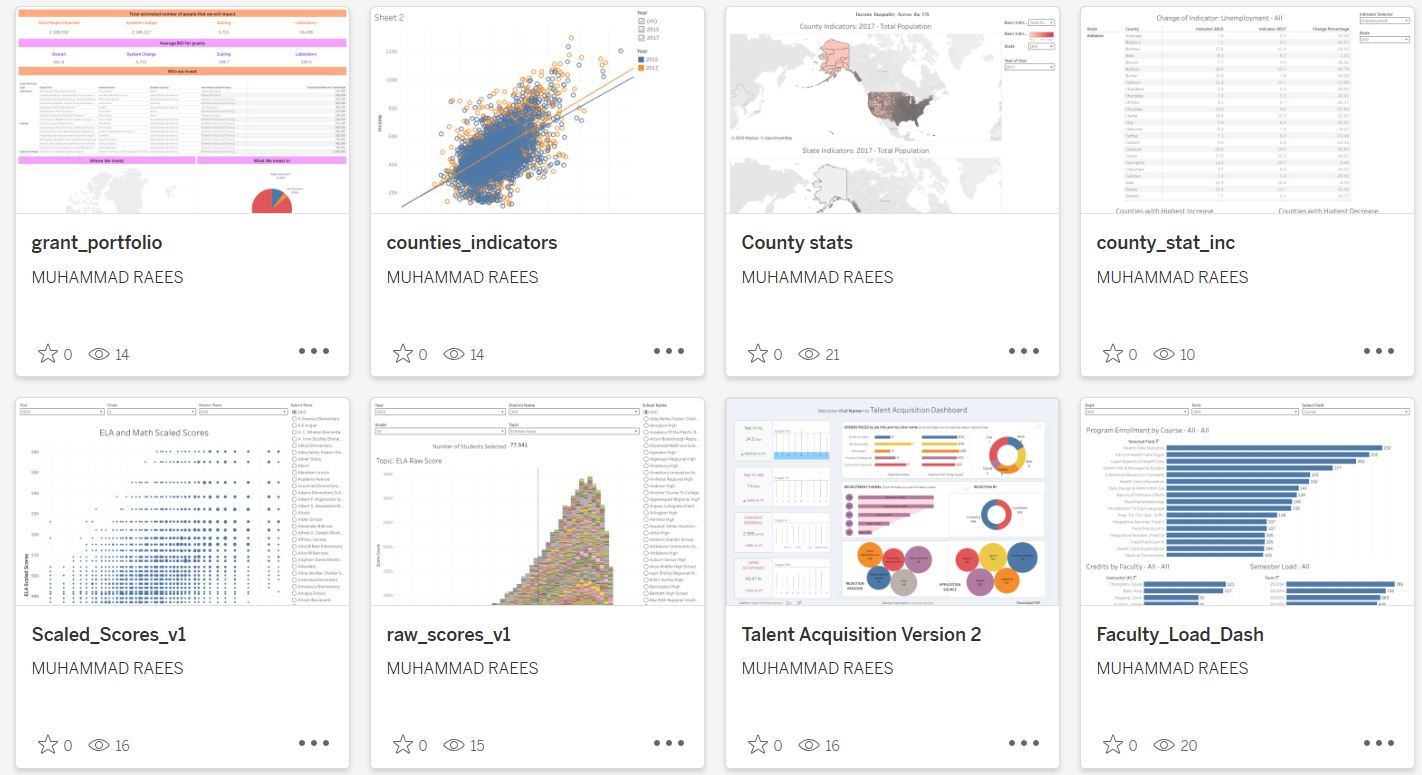This screenshot has width=1422, height=775.
Task: Open the counties_indicators workbook title
Action: point(472,243)
